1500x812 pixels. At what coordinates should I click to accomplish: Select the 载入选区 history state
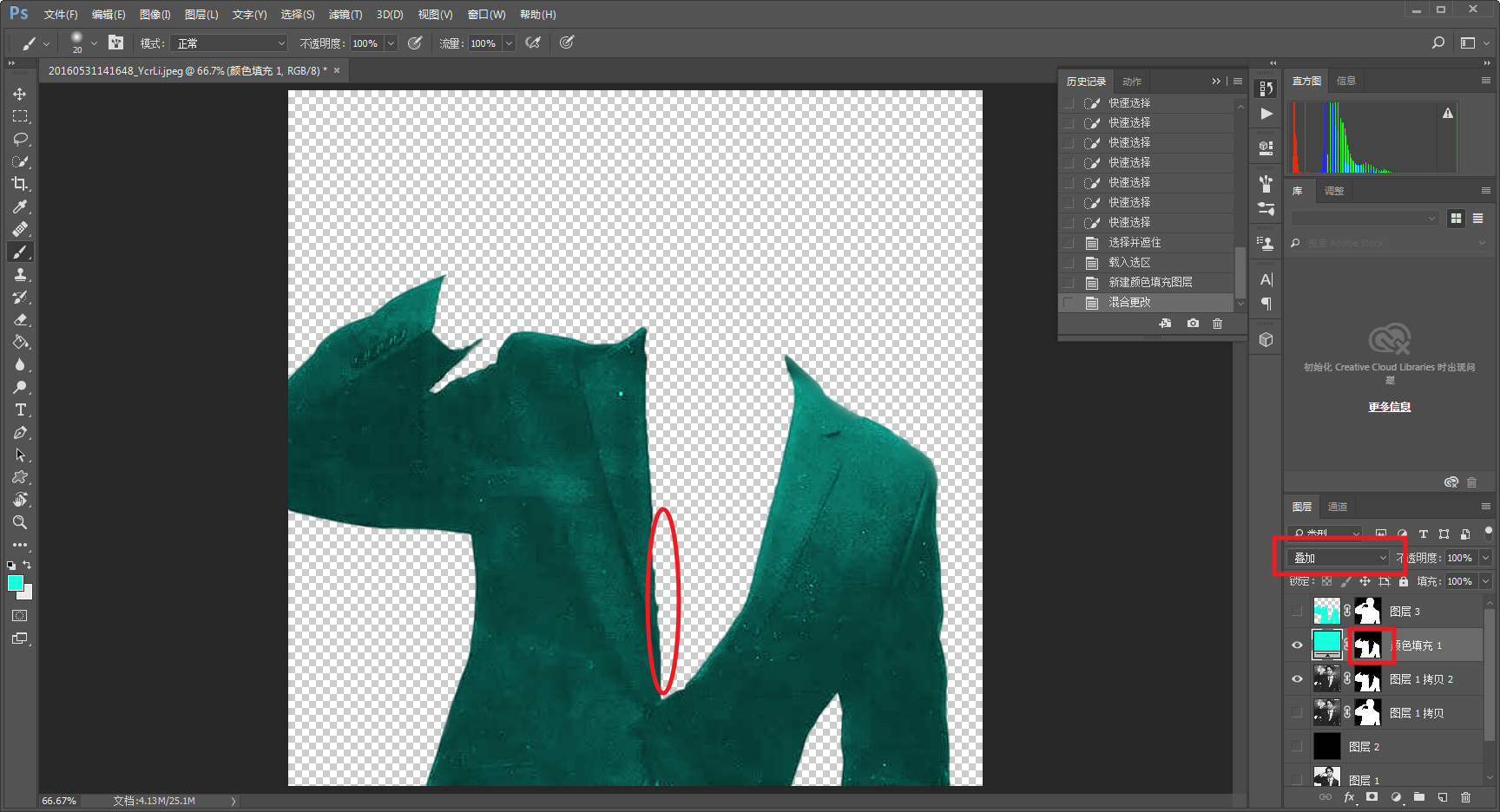1147,262
